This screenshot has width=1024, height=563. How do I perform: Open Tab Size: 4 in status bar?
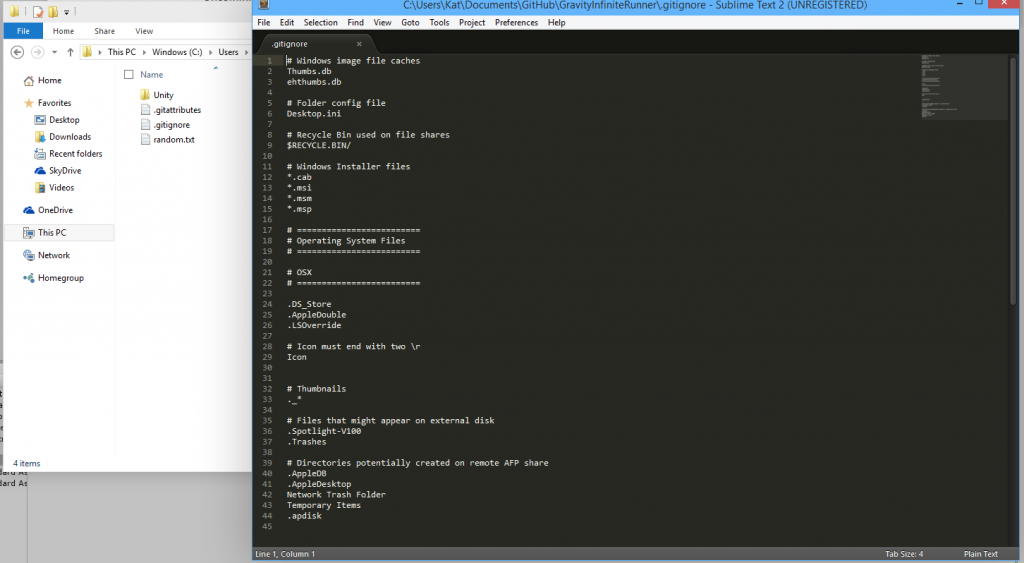(904, 554)
